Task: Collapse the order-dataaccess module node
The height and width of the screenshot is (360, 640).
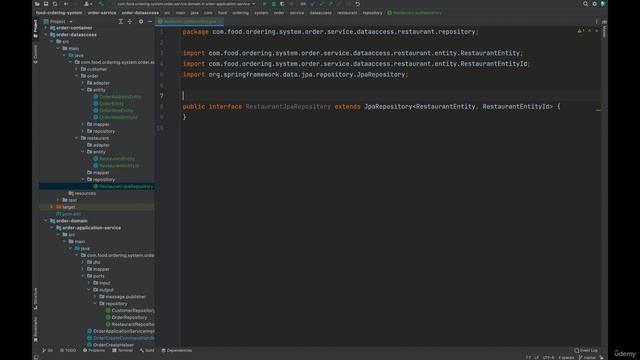Action: click(46, 35)
